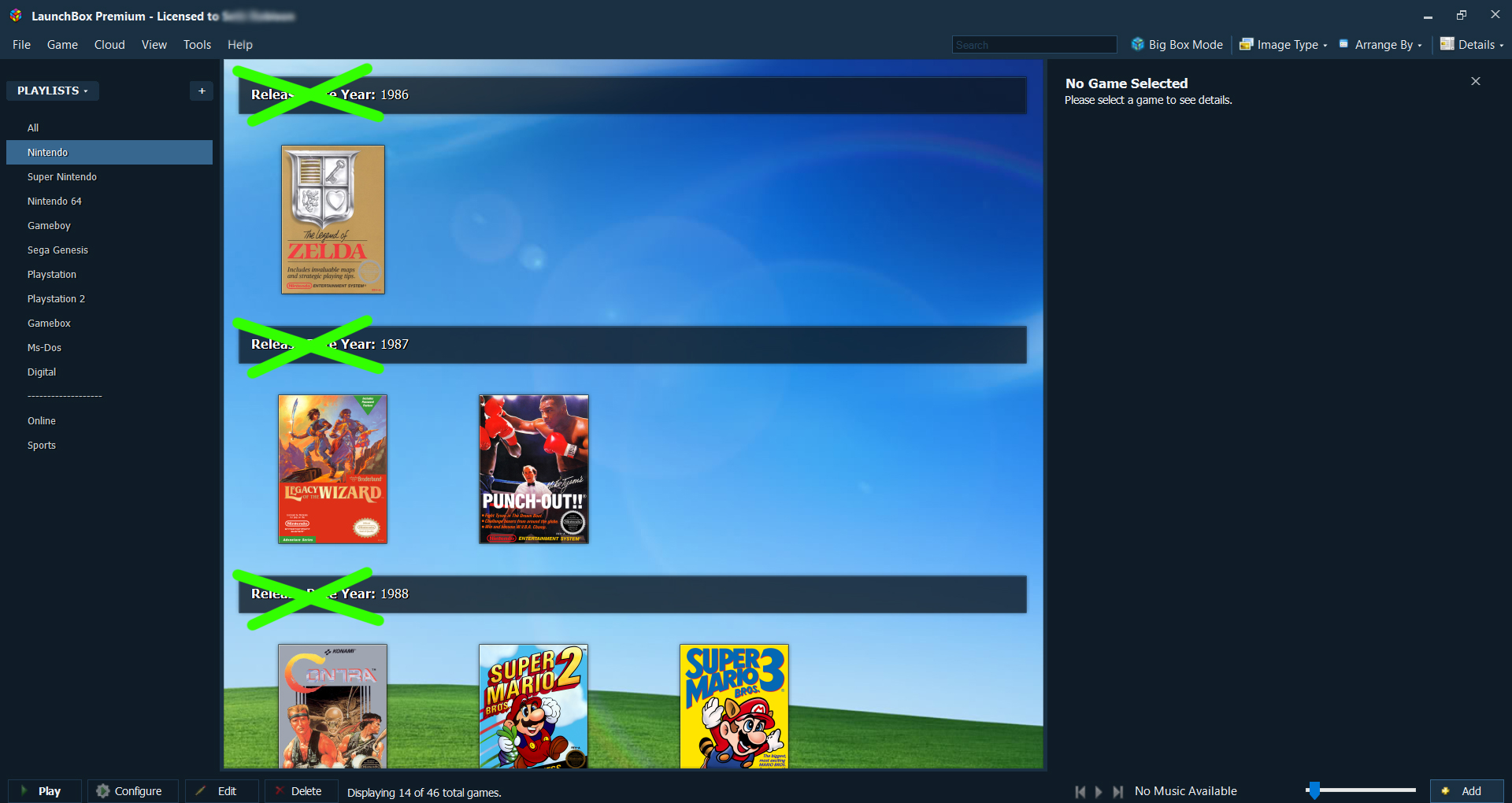Select the Online playlist
The width and height of the screenshot is (1512, 803).
(109, 420)
